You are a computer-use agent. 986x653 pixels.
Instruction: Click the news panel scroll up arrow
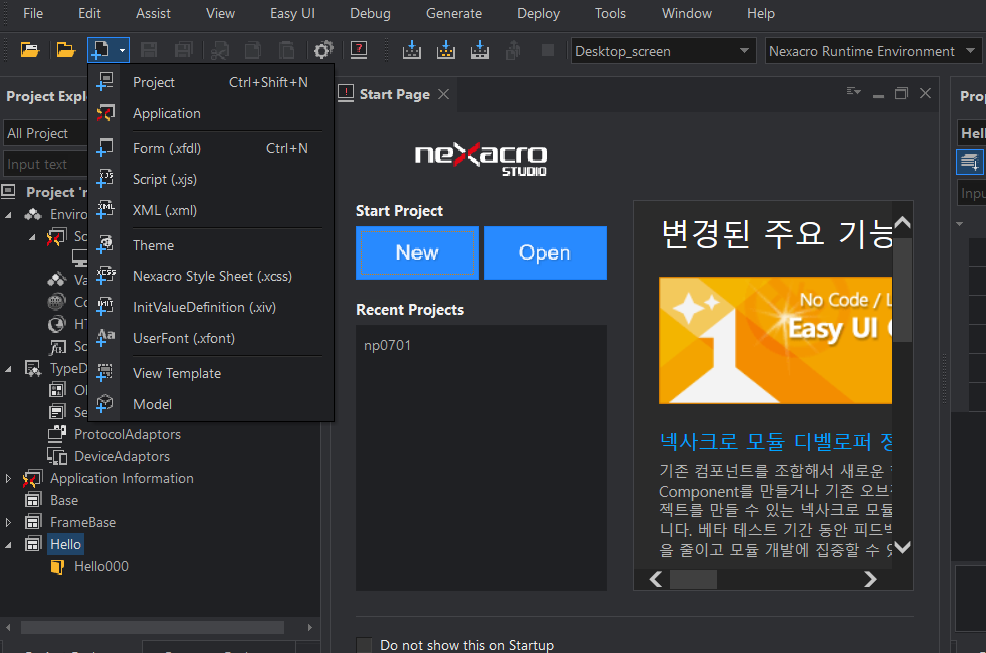point(902,222)
